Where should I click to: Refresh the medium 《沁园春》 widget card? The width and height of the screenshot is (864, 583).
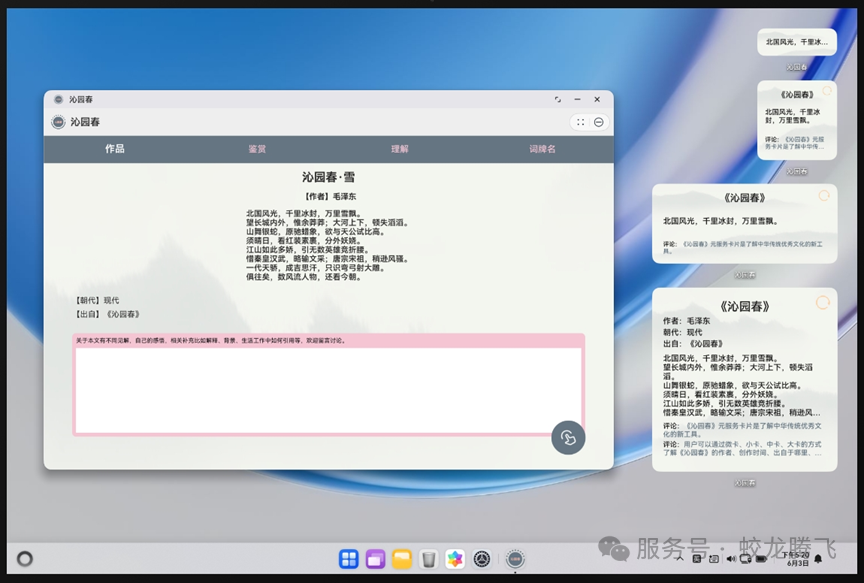click(824, 196)
